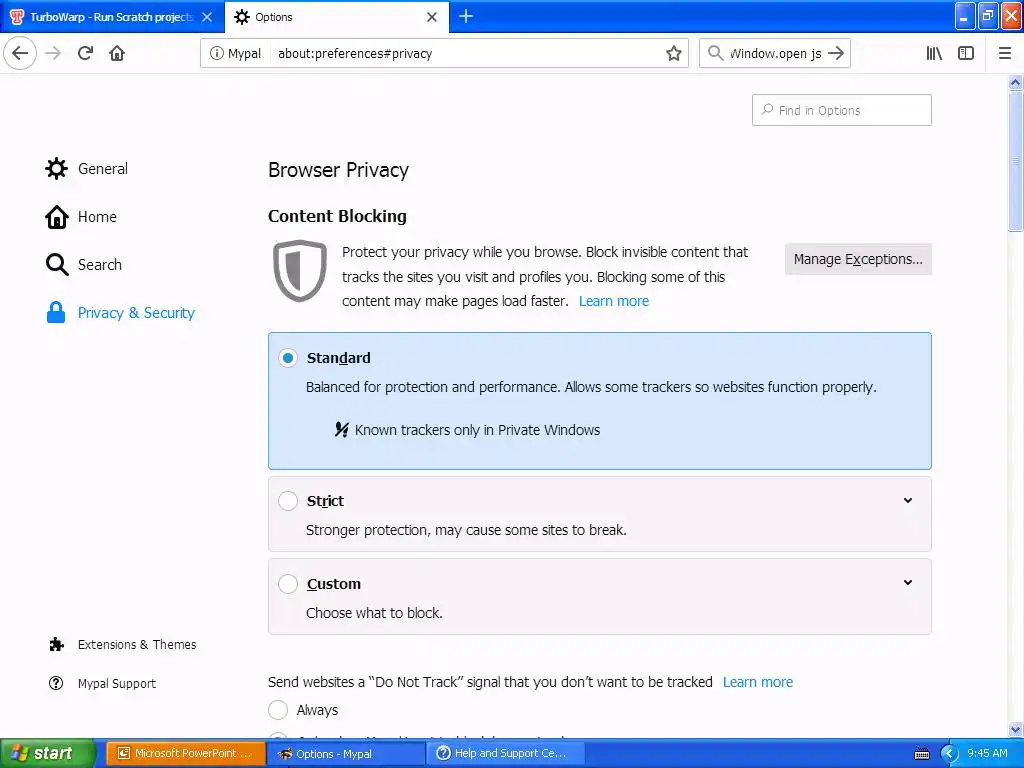Click the Reload page icon
Screen dimensions: 1024x768
(x=85, y=53)
